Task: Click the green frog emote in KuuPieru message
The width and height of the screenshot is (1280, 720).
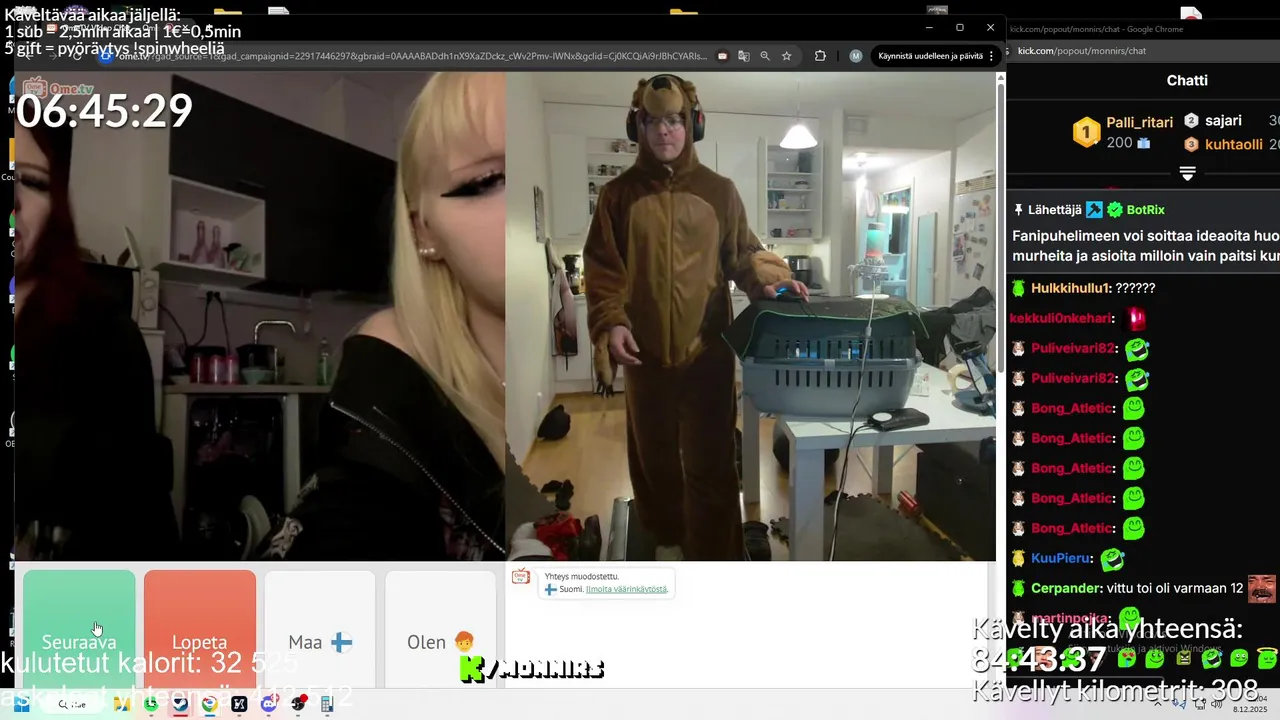Action: 1113,559
